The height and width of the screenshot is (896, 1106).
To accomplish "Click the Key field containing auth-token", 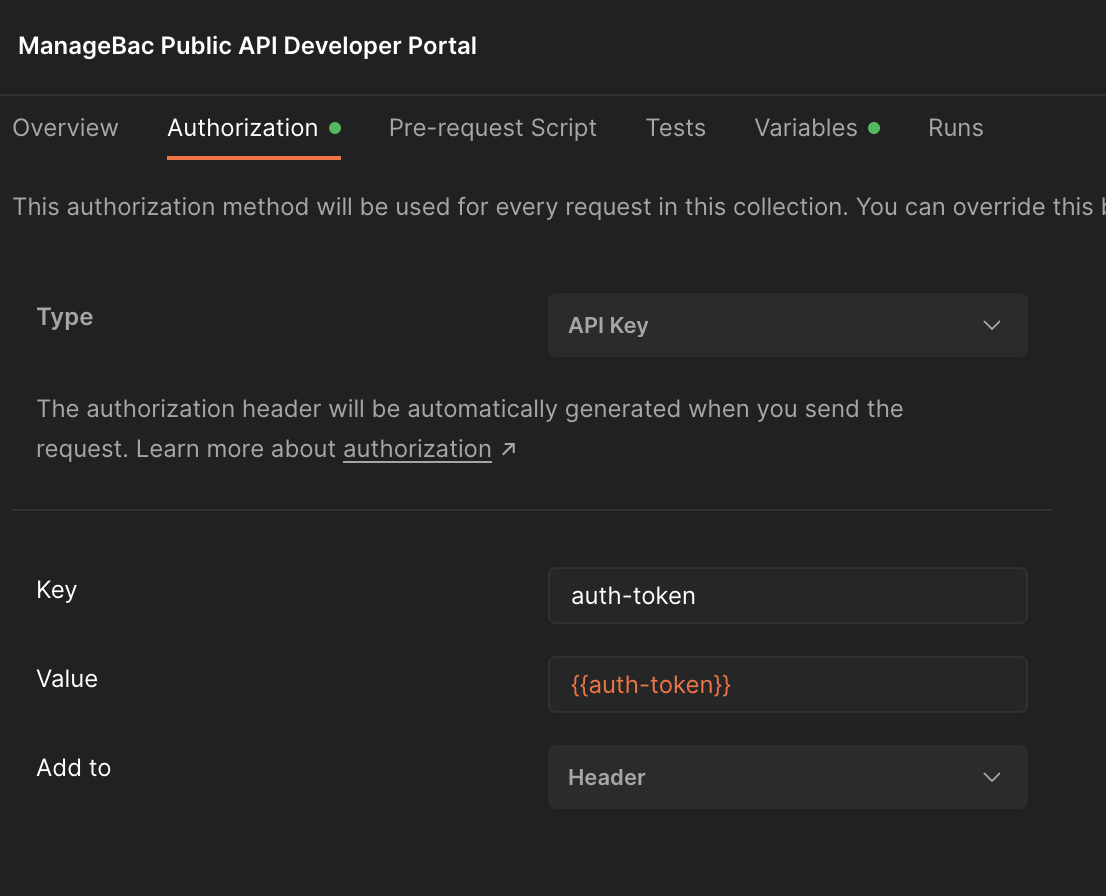I will point(787,595).
